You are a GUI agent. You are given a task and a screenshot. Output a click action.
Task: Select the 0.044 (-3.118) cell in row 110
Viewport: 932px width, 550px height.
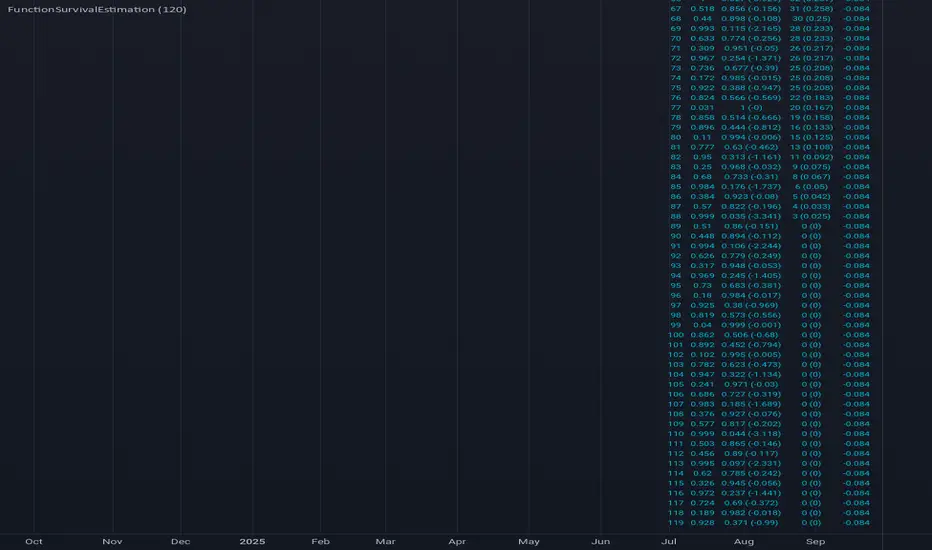coord(751,434)
